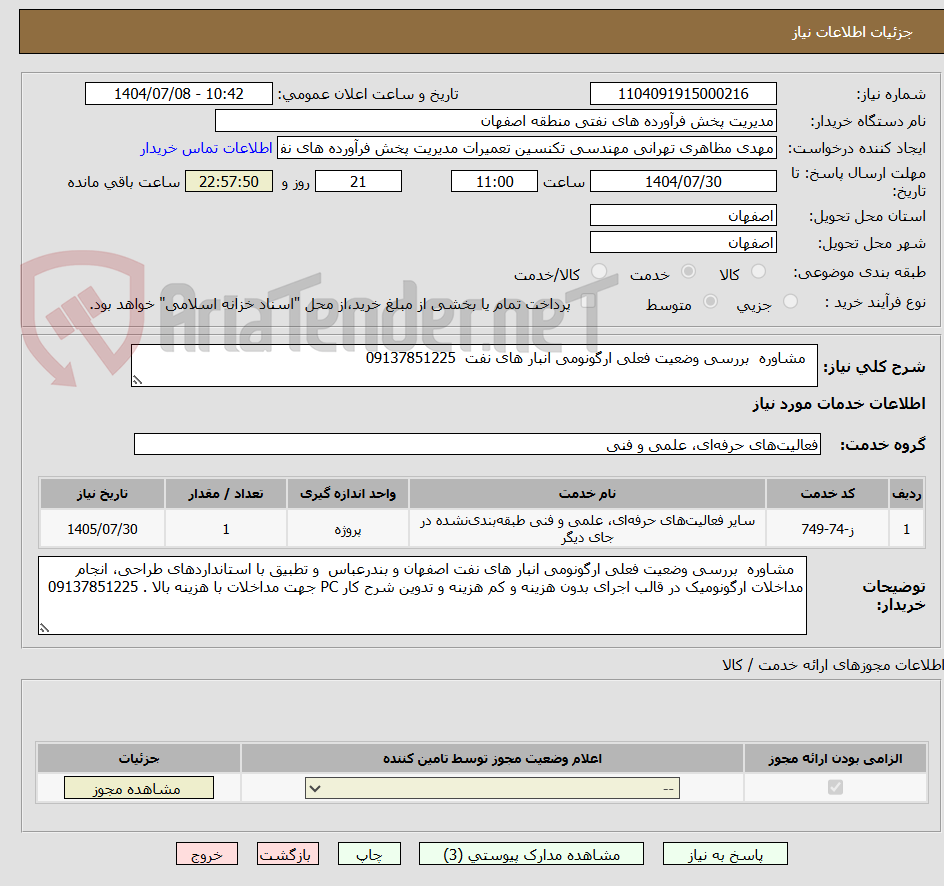Screen dimensions: 944x886
Task: Select the کالا/خدمت radio button
Action: tap(599, 271)
